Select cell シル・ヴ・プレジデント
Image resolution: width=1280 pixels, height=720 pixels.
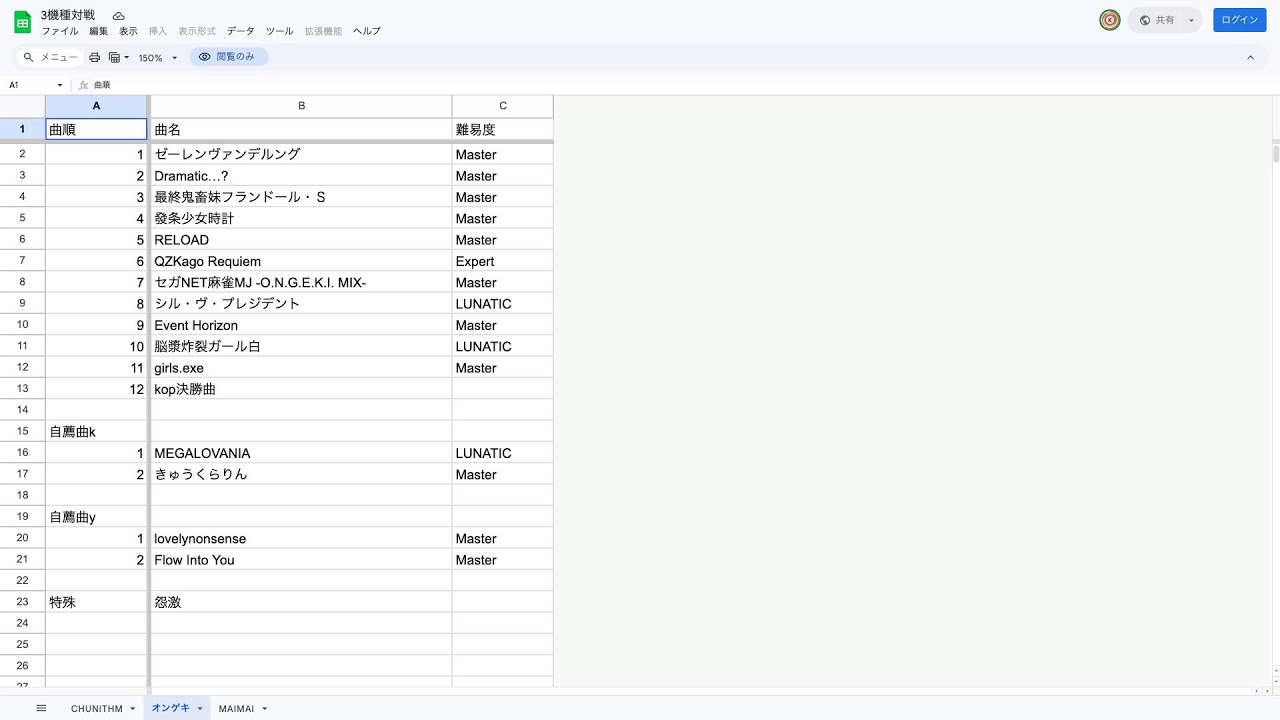pos(301,304)
